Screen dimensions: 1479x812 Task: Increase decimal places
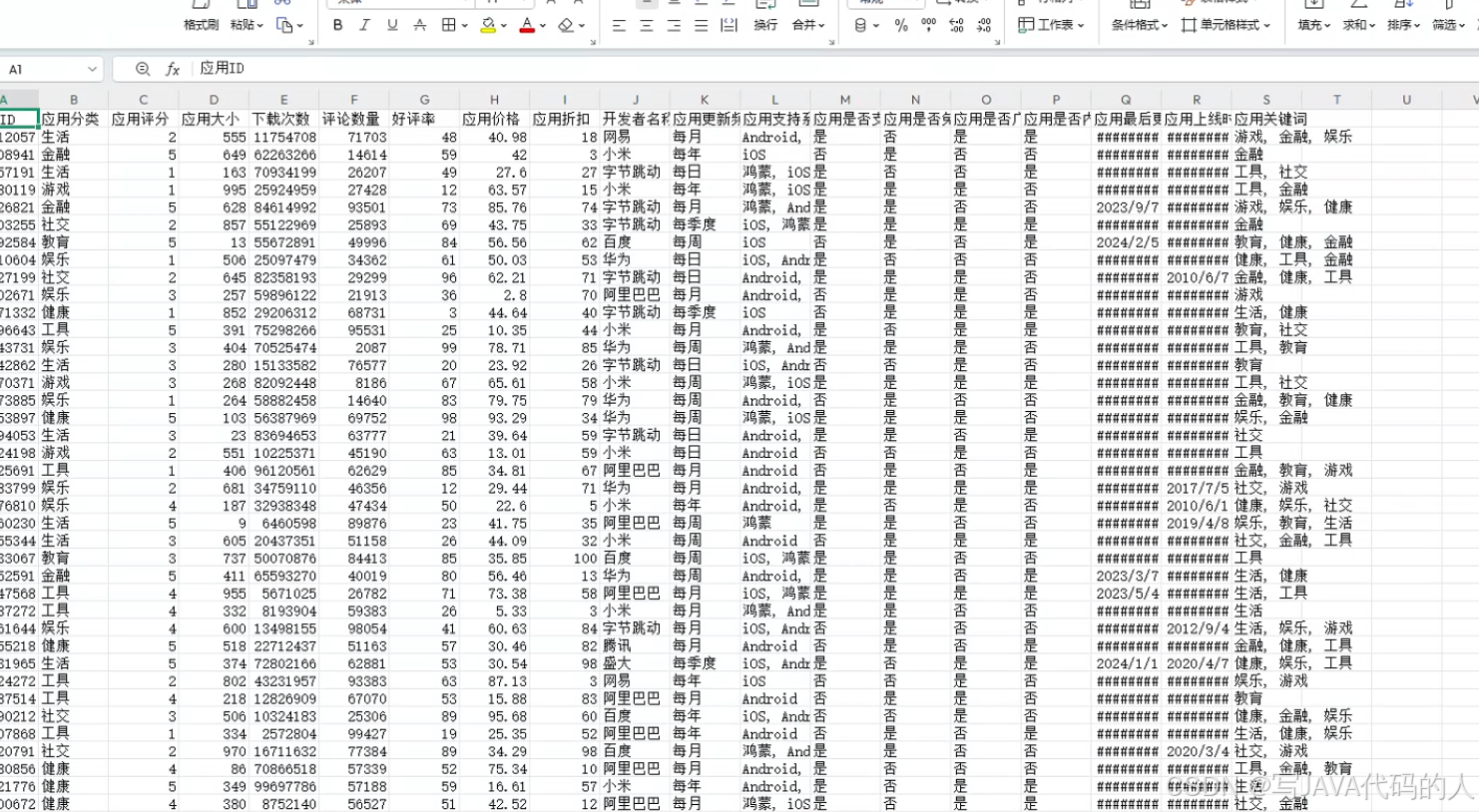click(x=956, y=25)
